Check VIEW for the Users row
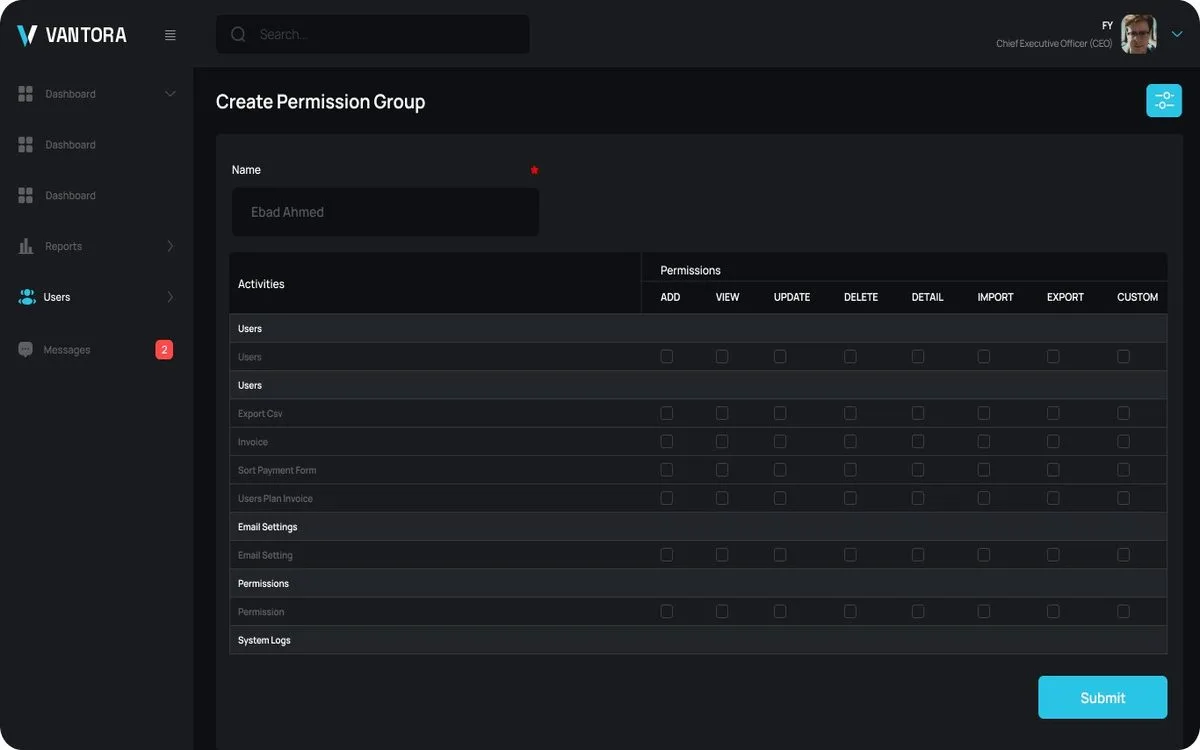The width and height of the screenshot is (1200, 750). [x=722, y=357]
